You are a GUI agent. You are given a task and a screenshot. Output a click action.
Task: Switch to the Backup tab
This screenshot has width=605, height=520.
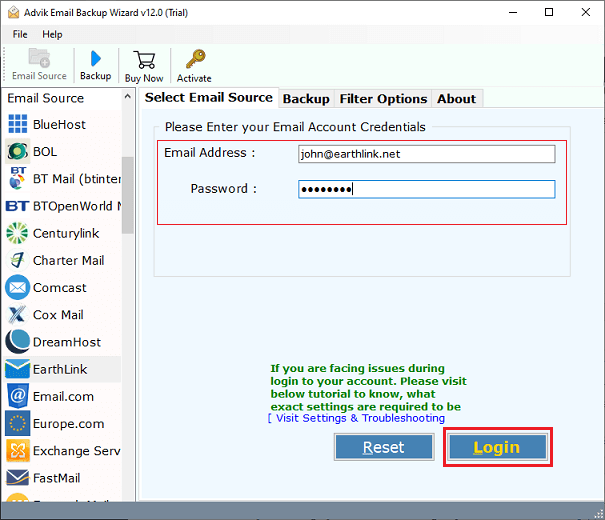[306, 99]
